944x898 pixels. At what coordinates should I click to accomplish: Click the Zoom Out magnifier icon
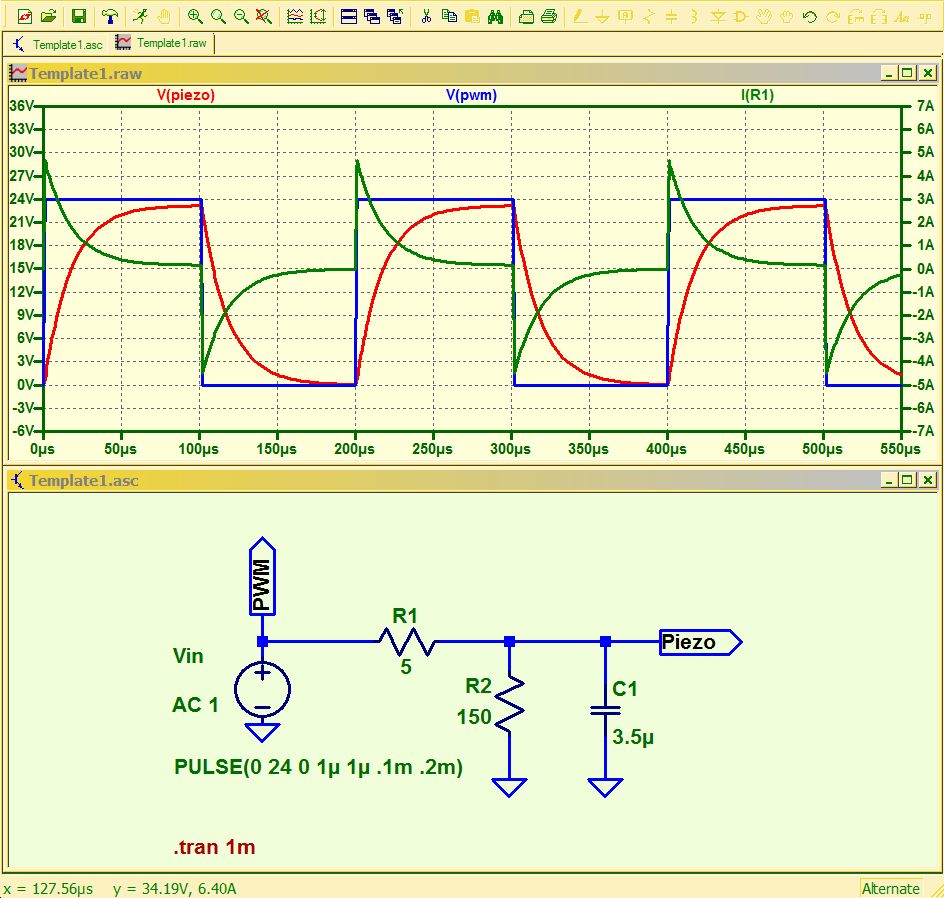click(x=241, y=16)
